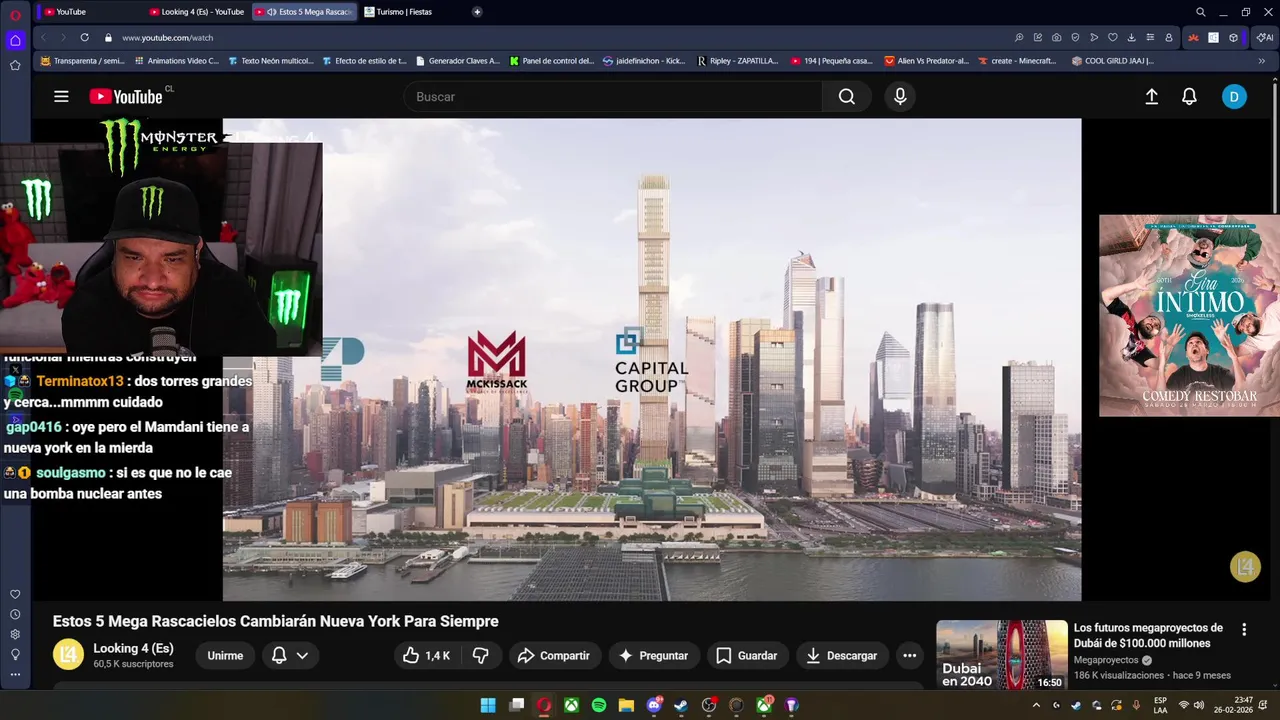Screen dimensions: 1280x720
Task: Open 'Ripley - ZAPATILLA...' bookmark
Action: click(x=737, y=61)
